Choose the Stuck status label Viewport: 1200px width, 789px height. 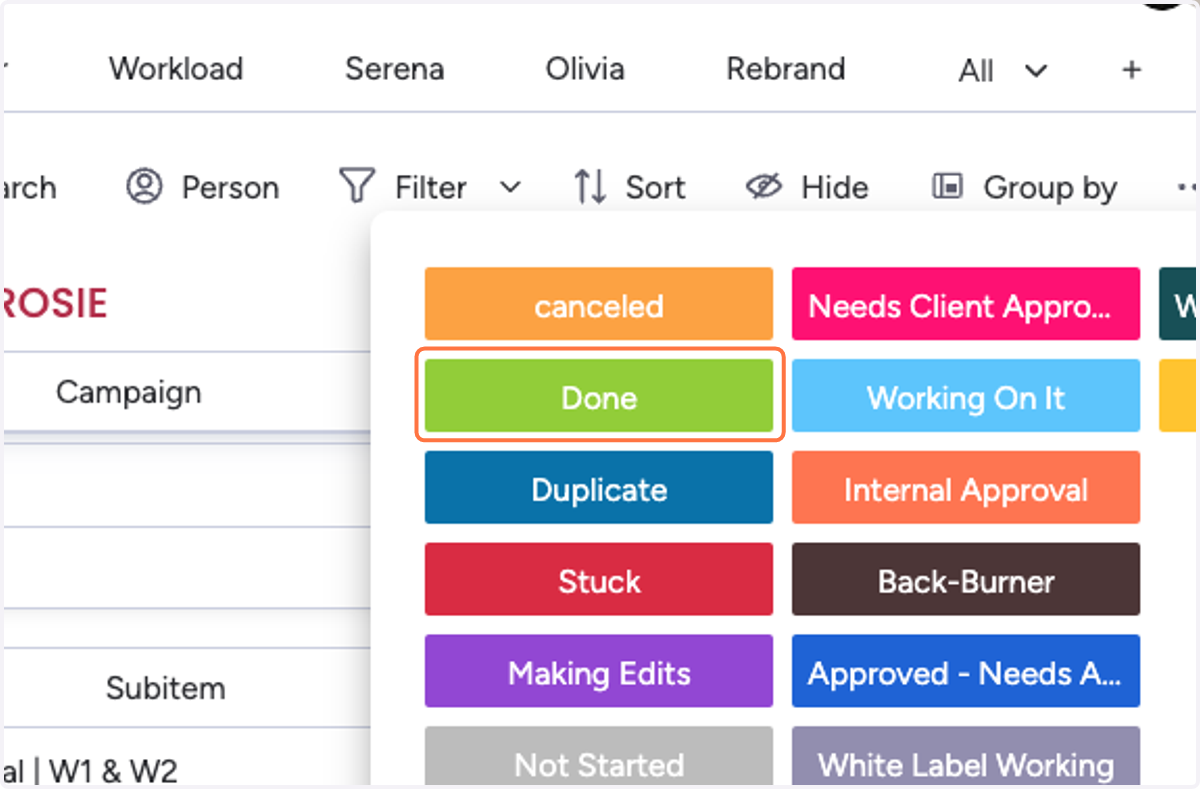click(599, 581)
